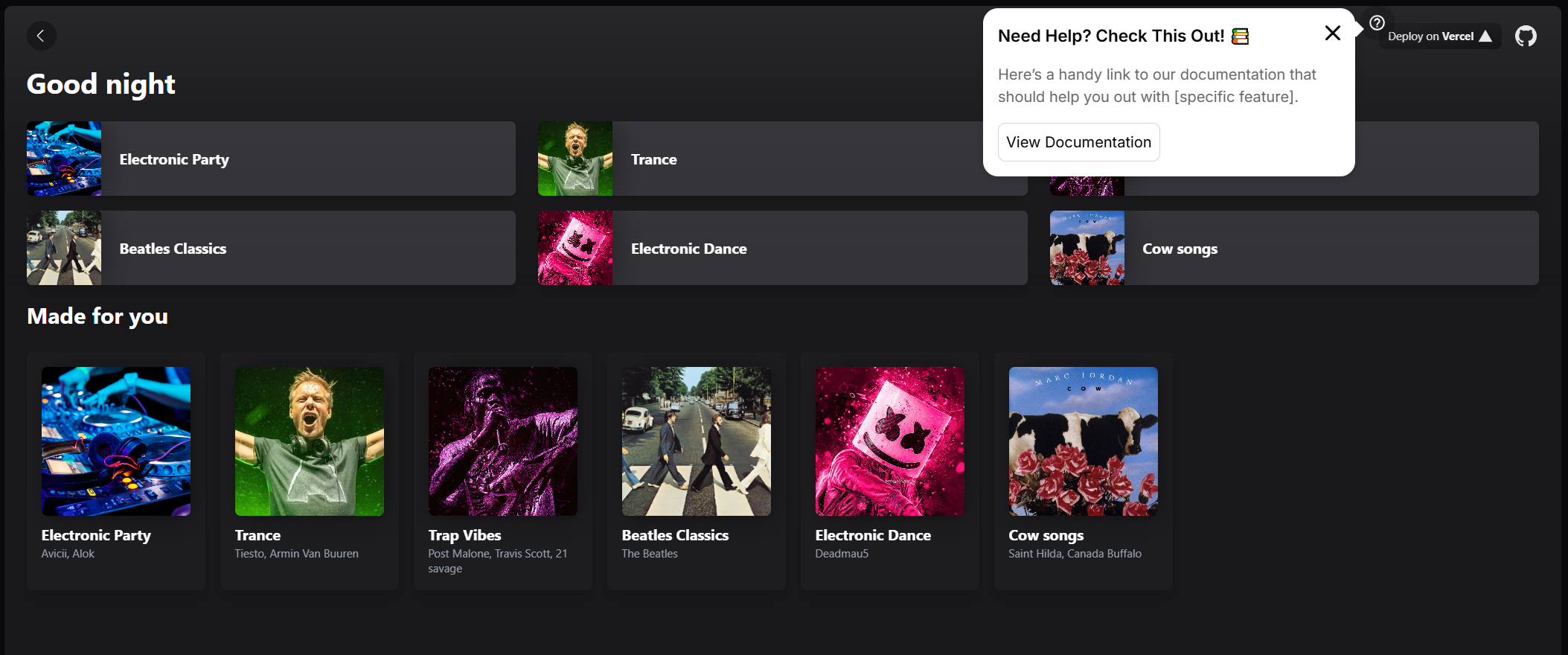Viewport: 1568px width, 655px height.
Task: Click the Saint Hilda, Canada Buffalo subtitle
Action: click(1075, 554)
